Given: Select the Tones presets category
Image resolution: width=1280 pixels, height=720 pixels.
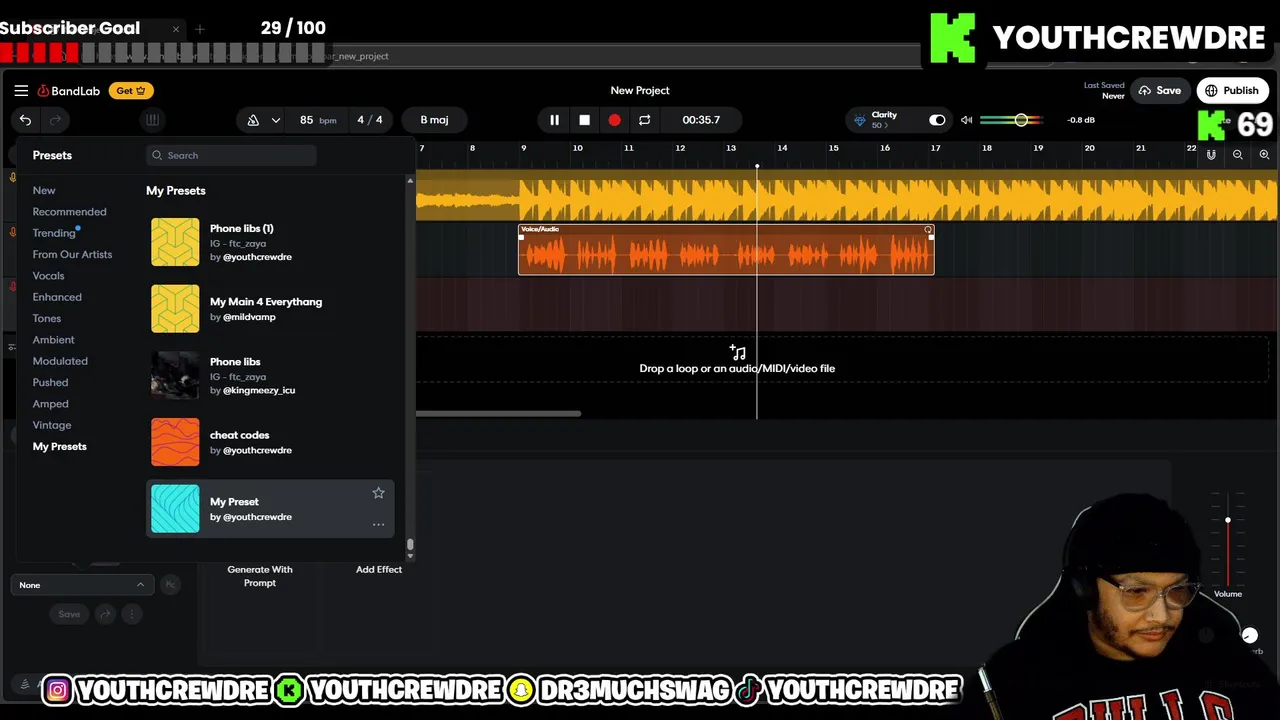Looking at the screenshot, I should (47, 318).
